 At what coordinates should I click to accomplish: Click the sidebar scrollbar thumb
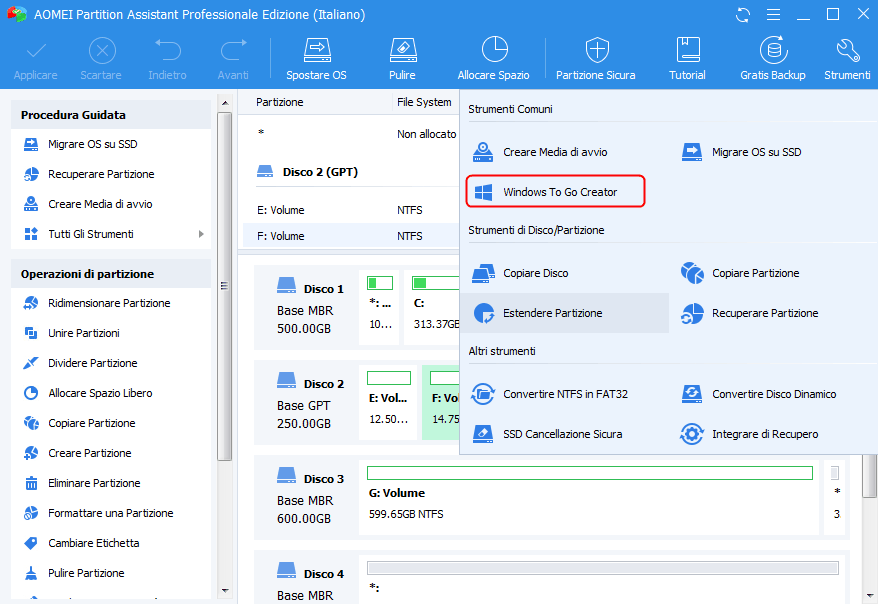(225, 286)
